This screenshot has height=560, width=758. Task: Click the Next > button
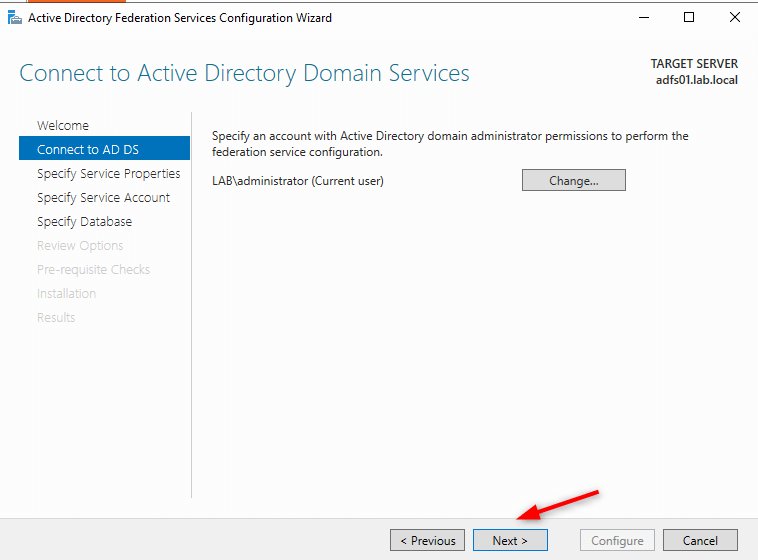click(x=510, y=540)
